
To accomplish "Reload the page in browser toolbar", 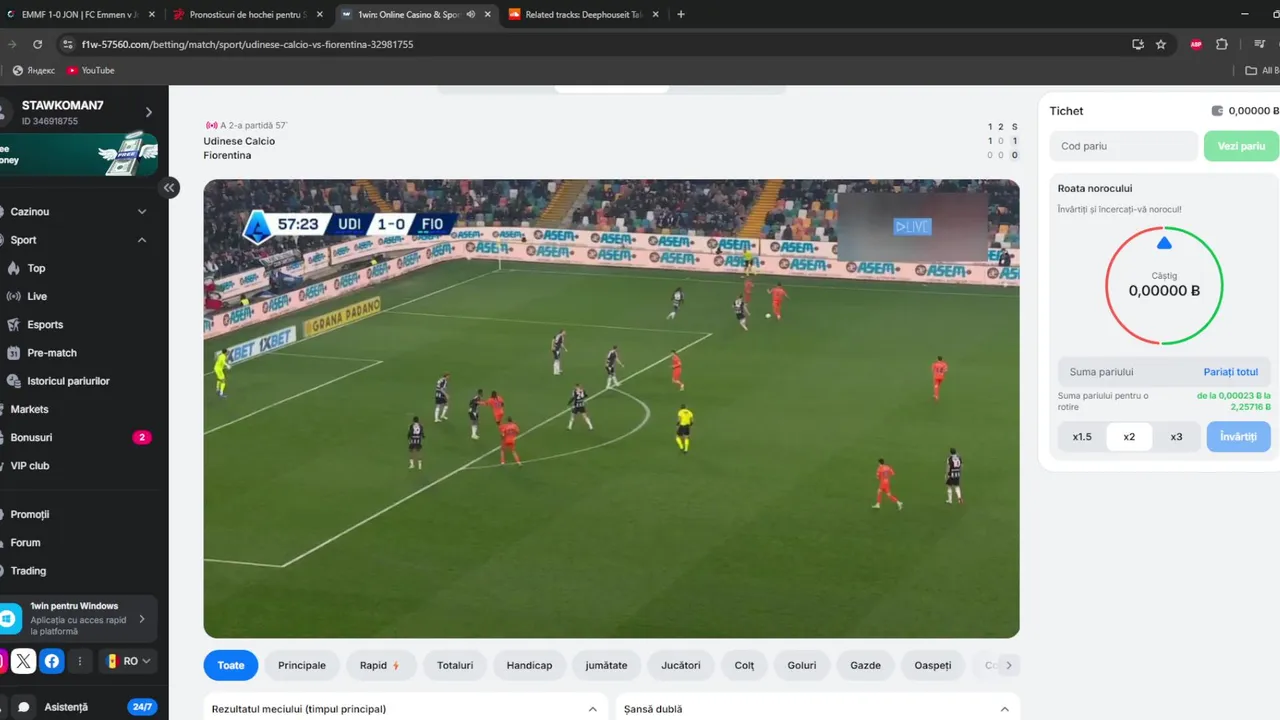I will 37,44.
